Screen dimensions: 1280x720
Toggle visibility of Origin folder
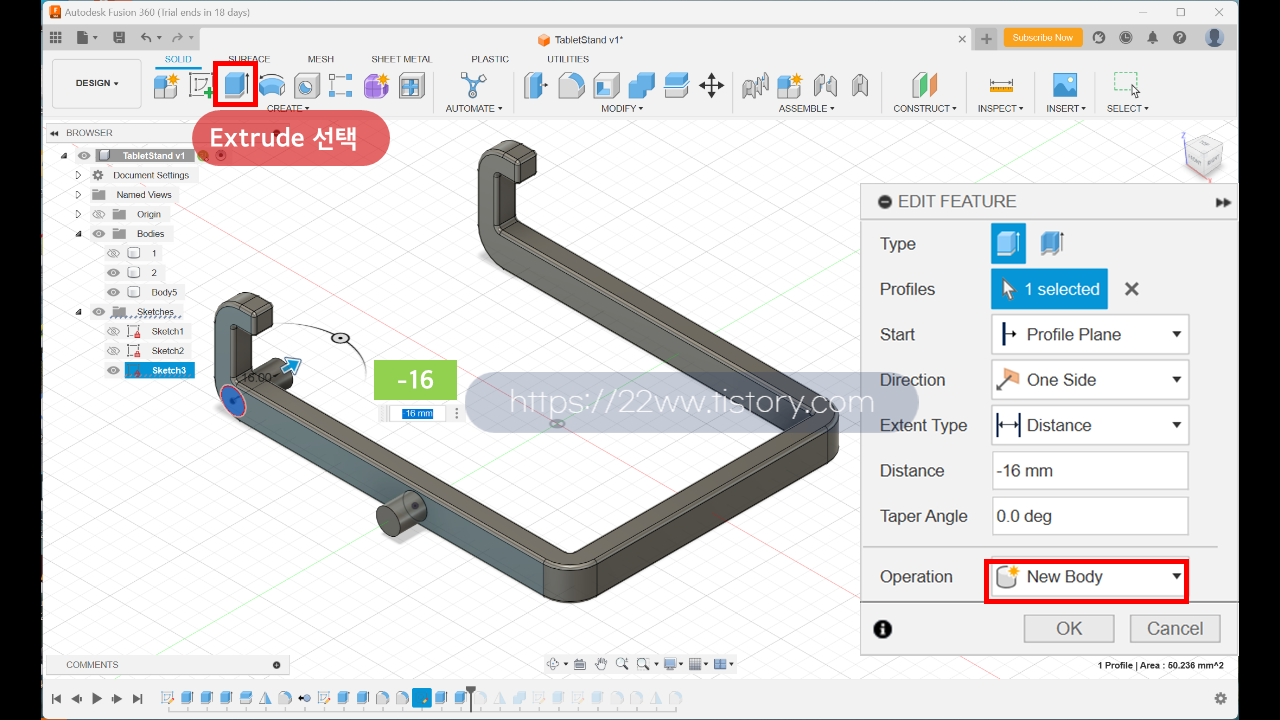99,214
